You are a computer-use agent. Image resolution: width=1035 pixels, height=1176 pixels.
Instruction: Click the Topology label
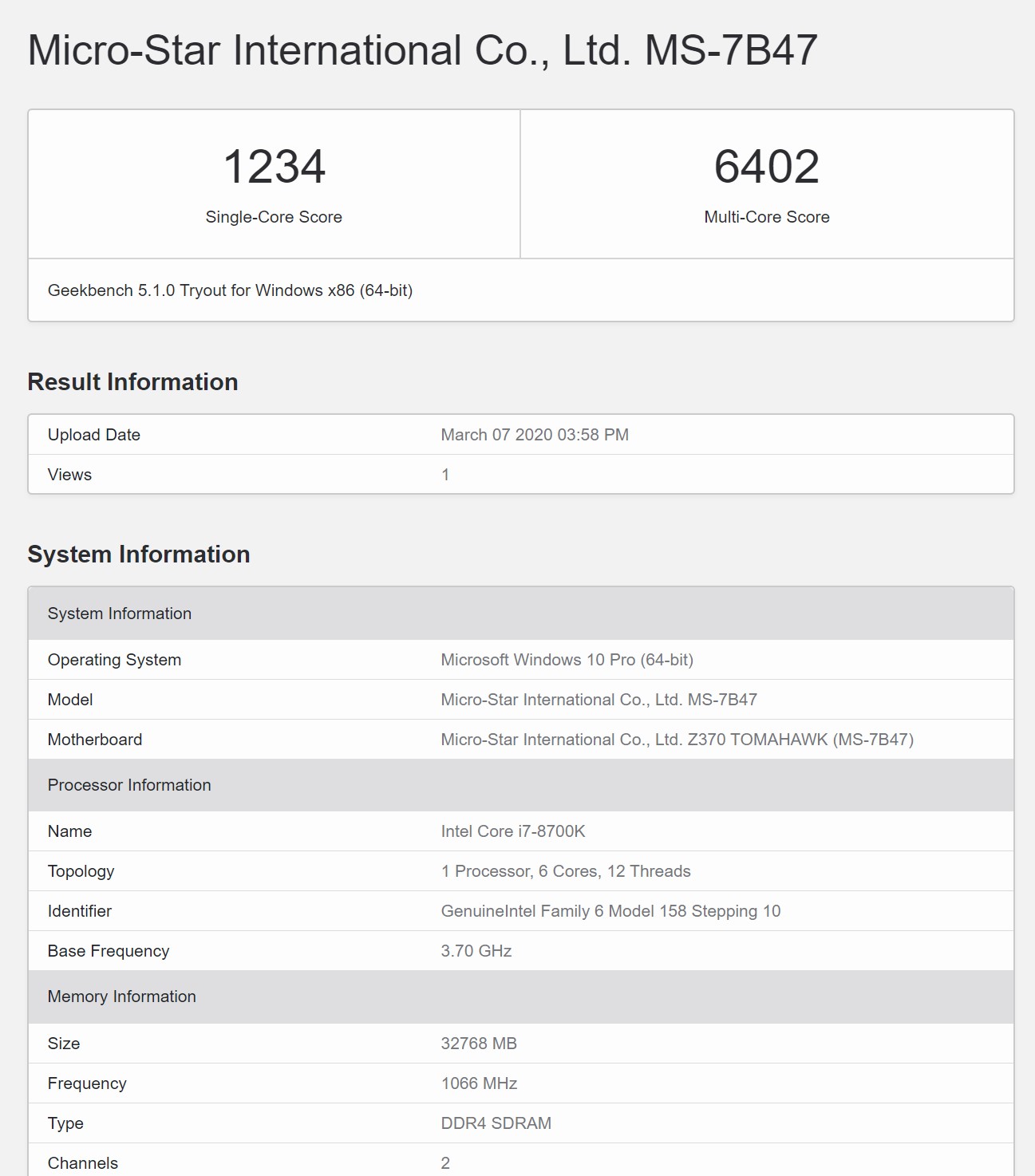point(81,871)
